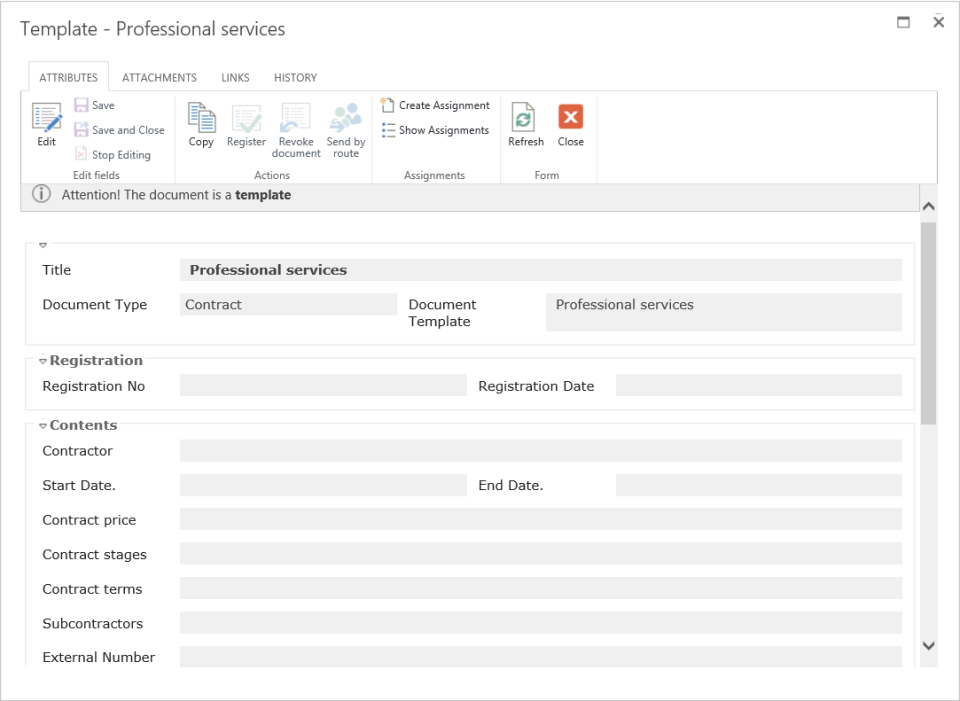Select the Send by route icon
The width and height of the screenshot is (960, 701).
346,119
